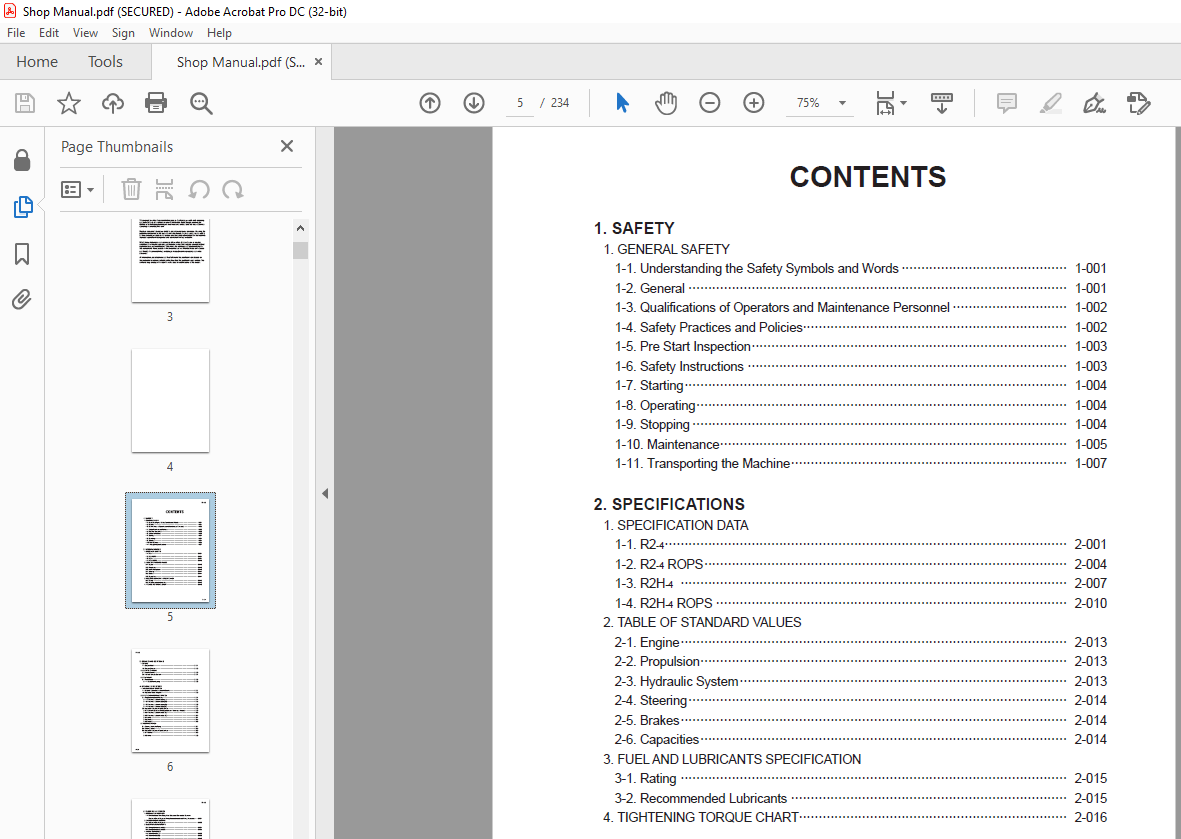Activate the Hand pan tool
This screenshot has width=1181, height=839.
click(666, 103)
